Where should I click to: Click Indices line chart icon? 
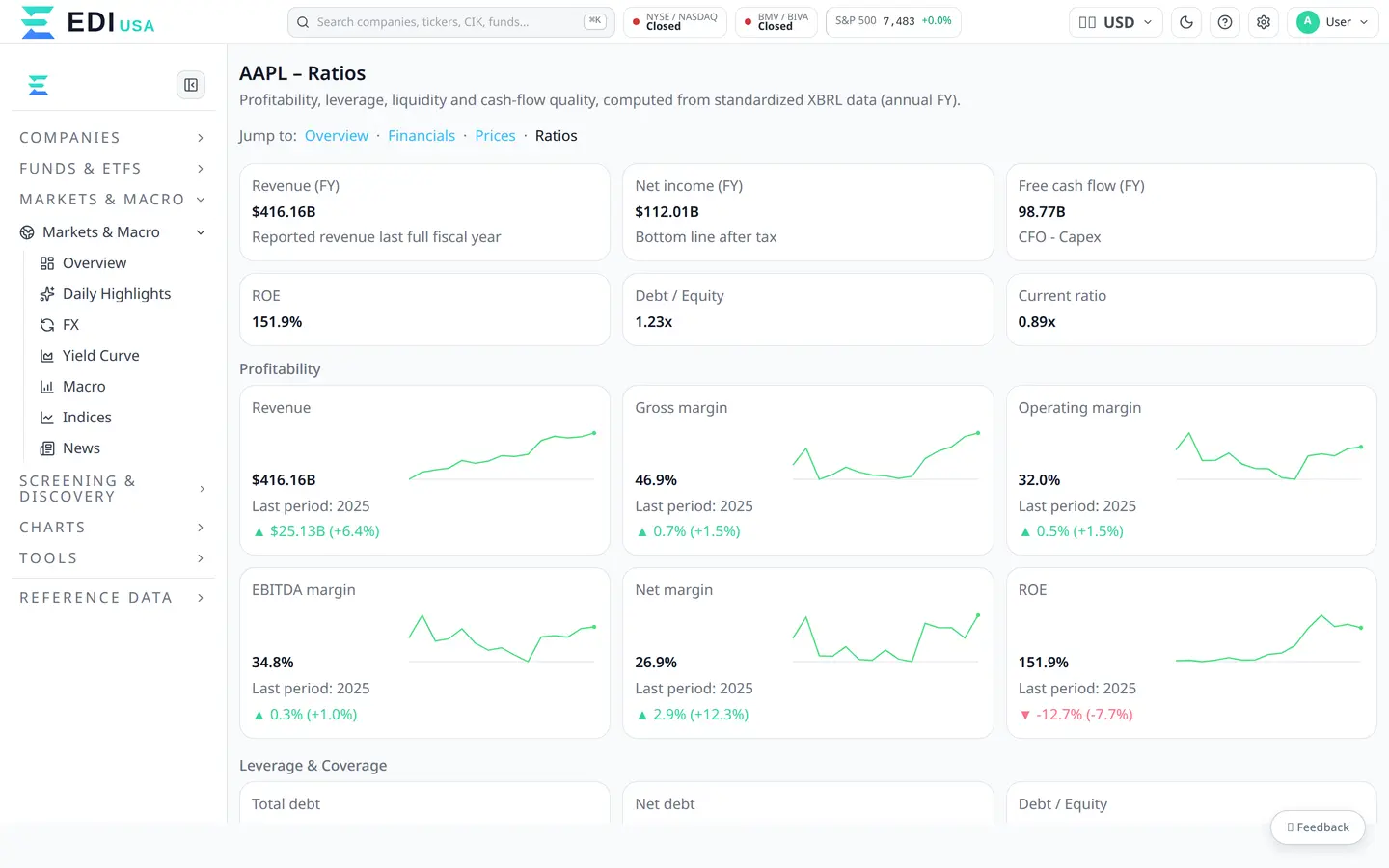coord(47,418)
